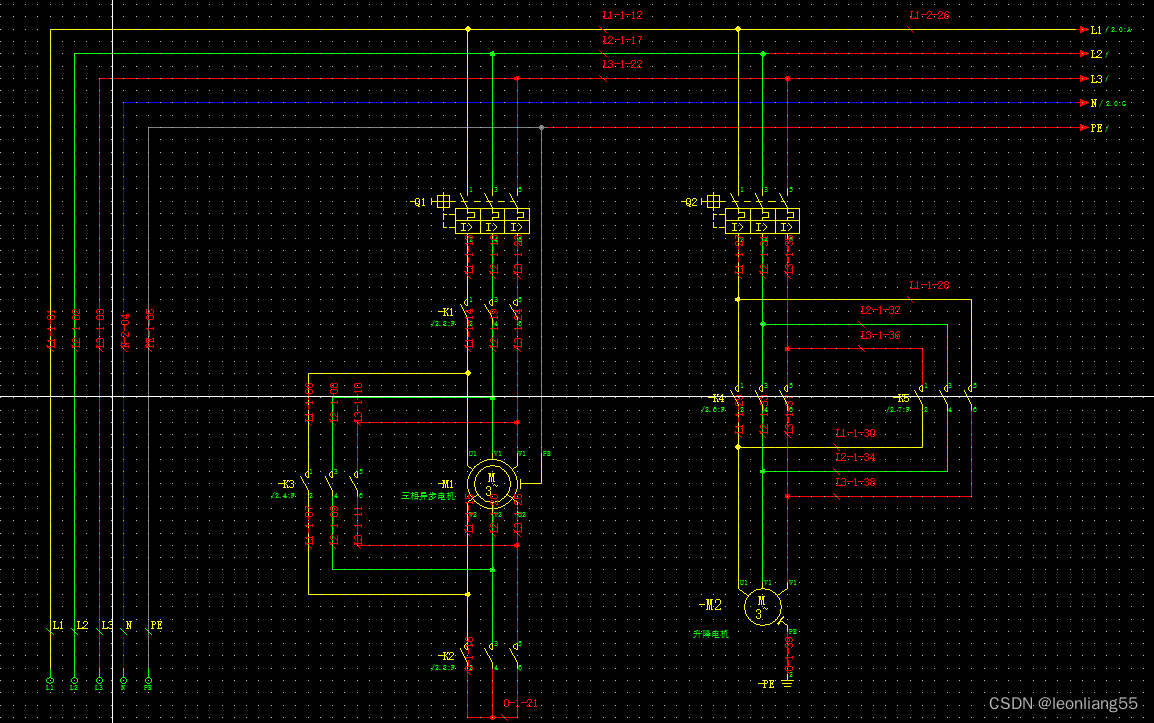Click the yellow L1 junction dot above Q1
Screen dimensions: 1154x723
[x=468, y=29]
